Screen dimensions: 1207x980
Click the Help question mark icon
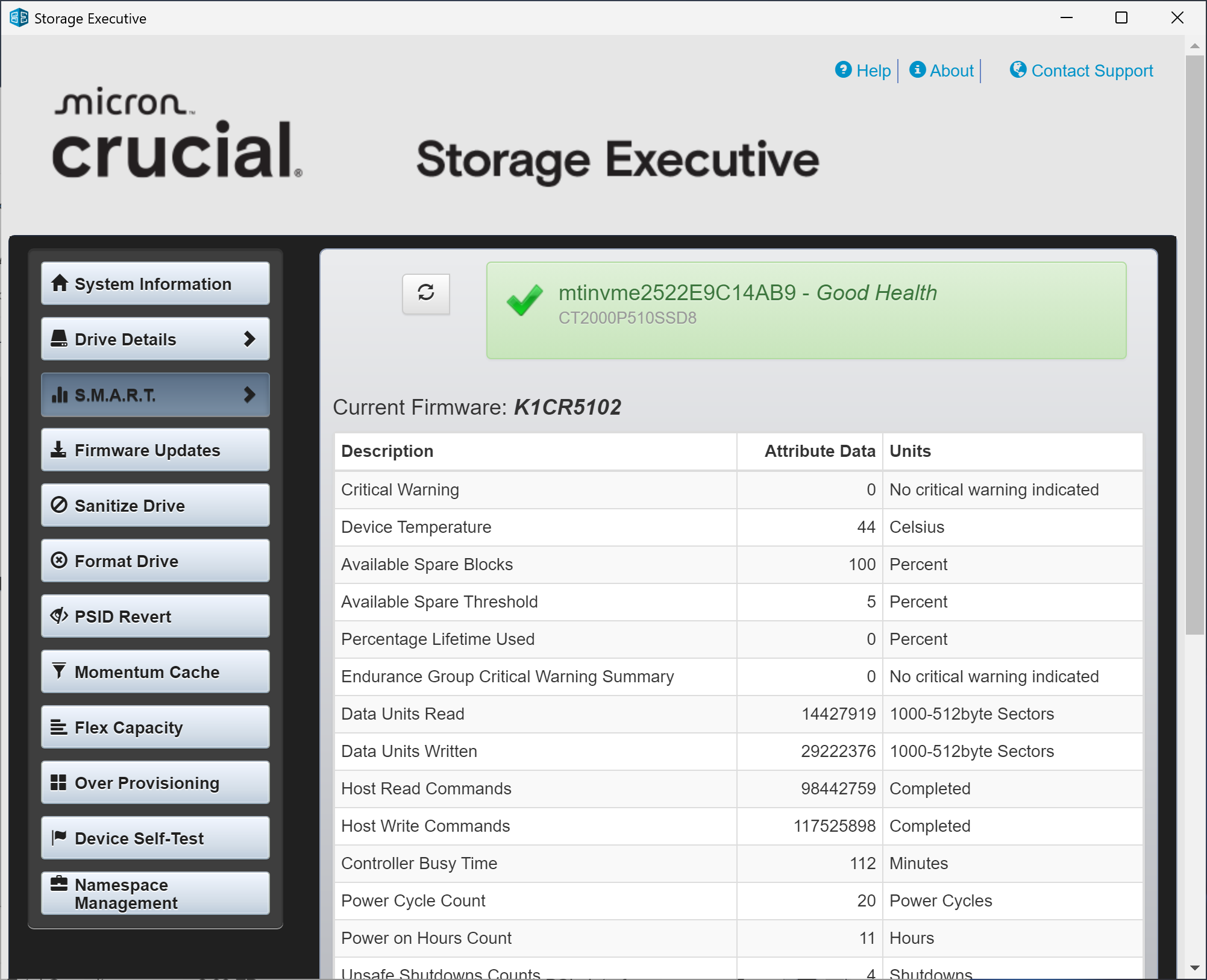(x=843, y=70)
